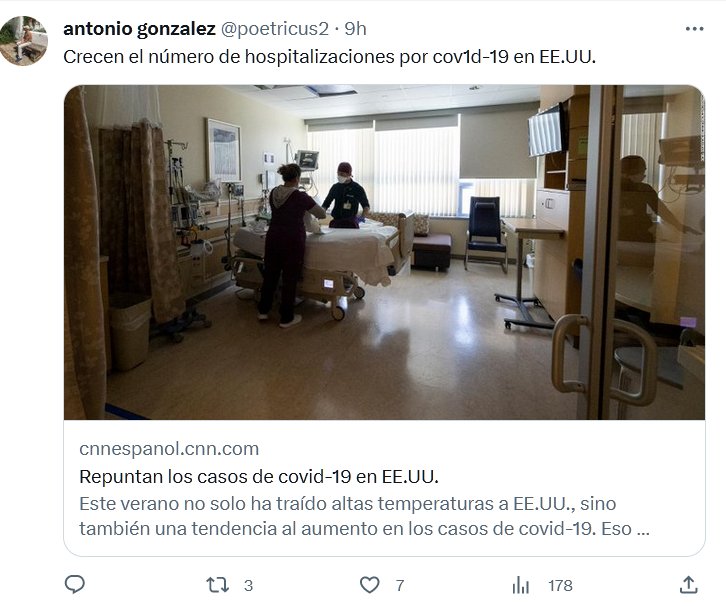Open the three-dot more options menu
Image resolution: width=726 pixels, height=606 pixels.
point(695,29)
